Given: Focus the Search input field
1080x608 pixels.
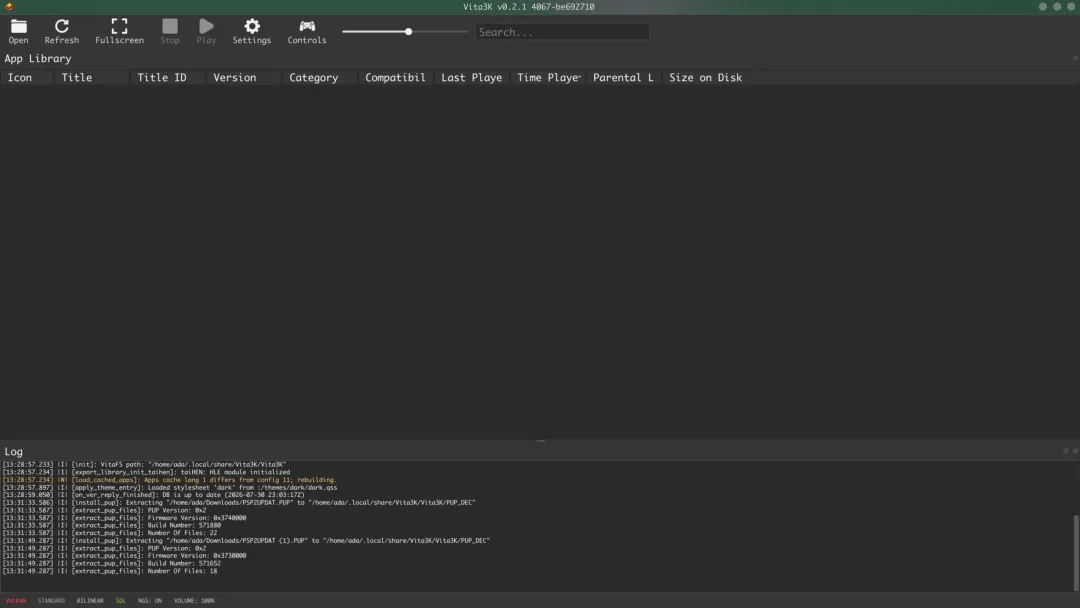Looking at the screenshot, I should coord(561,32).
